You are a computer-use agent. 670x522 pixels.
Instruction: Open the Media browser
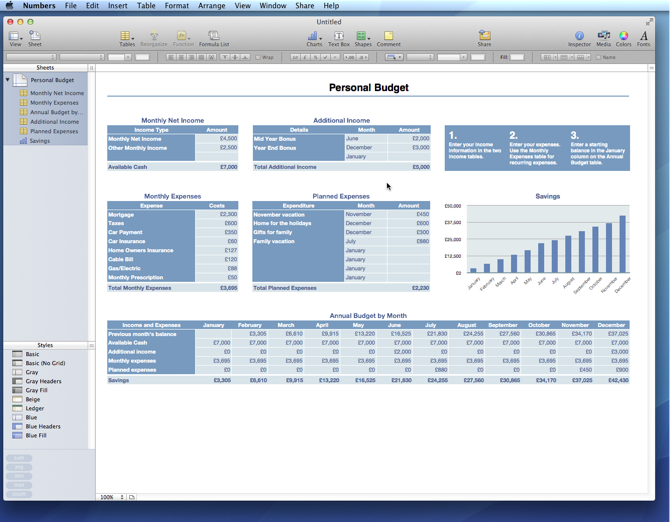(603, 38)
